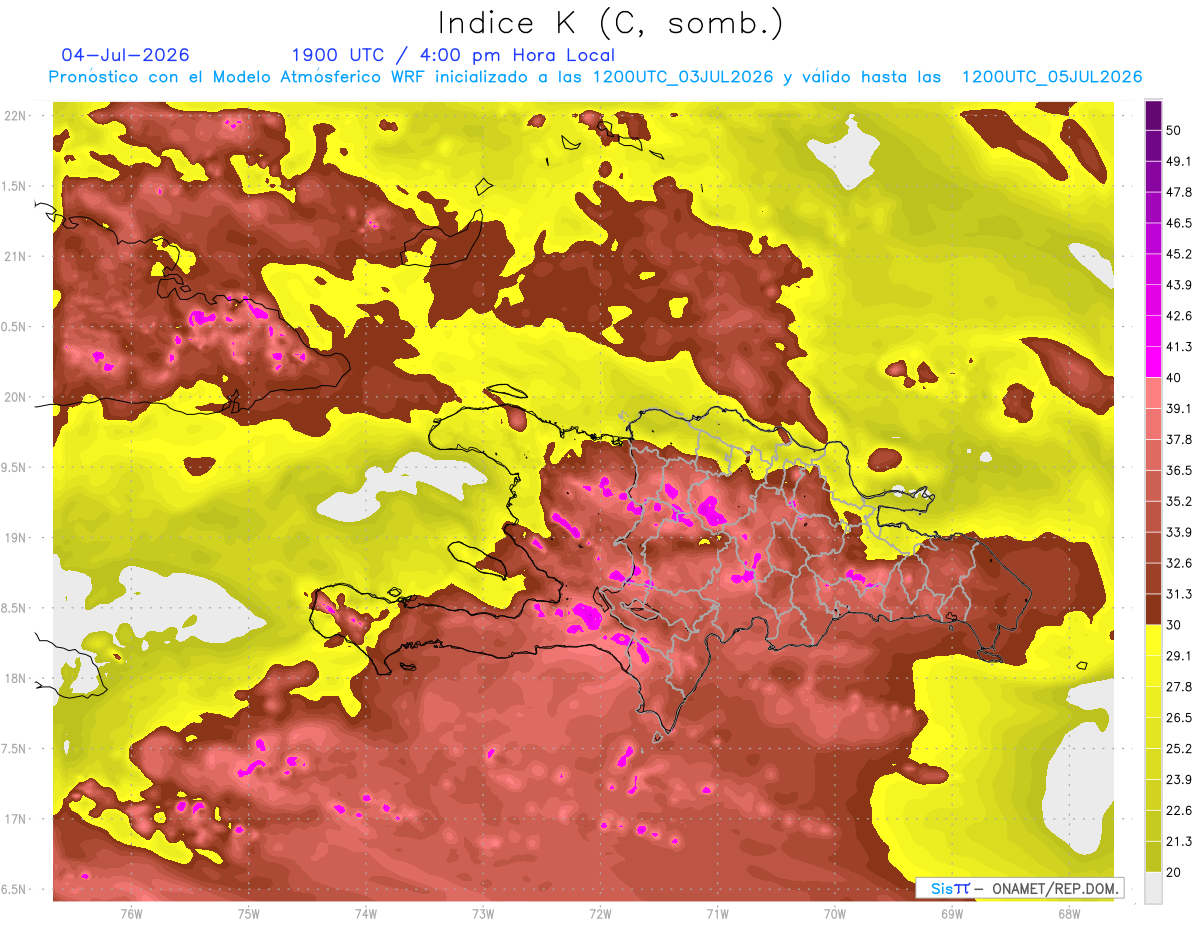This screenshot has height=927, width=1200.
Task: Click the "41.3" color scale value
Action: pos(1178,347)
